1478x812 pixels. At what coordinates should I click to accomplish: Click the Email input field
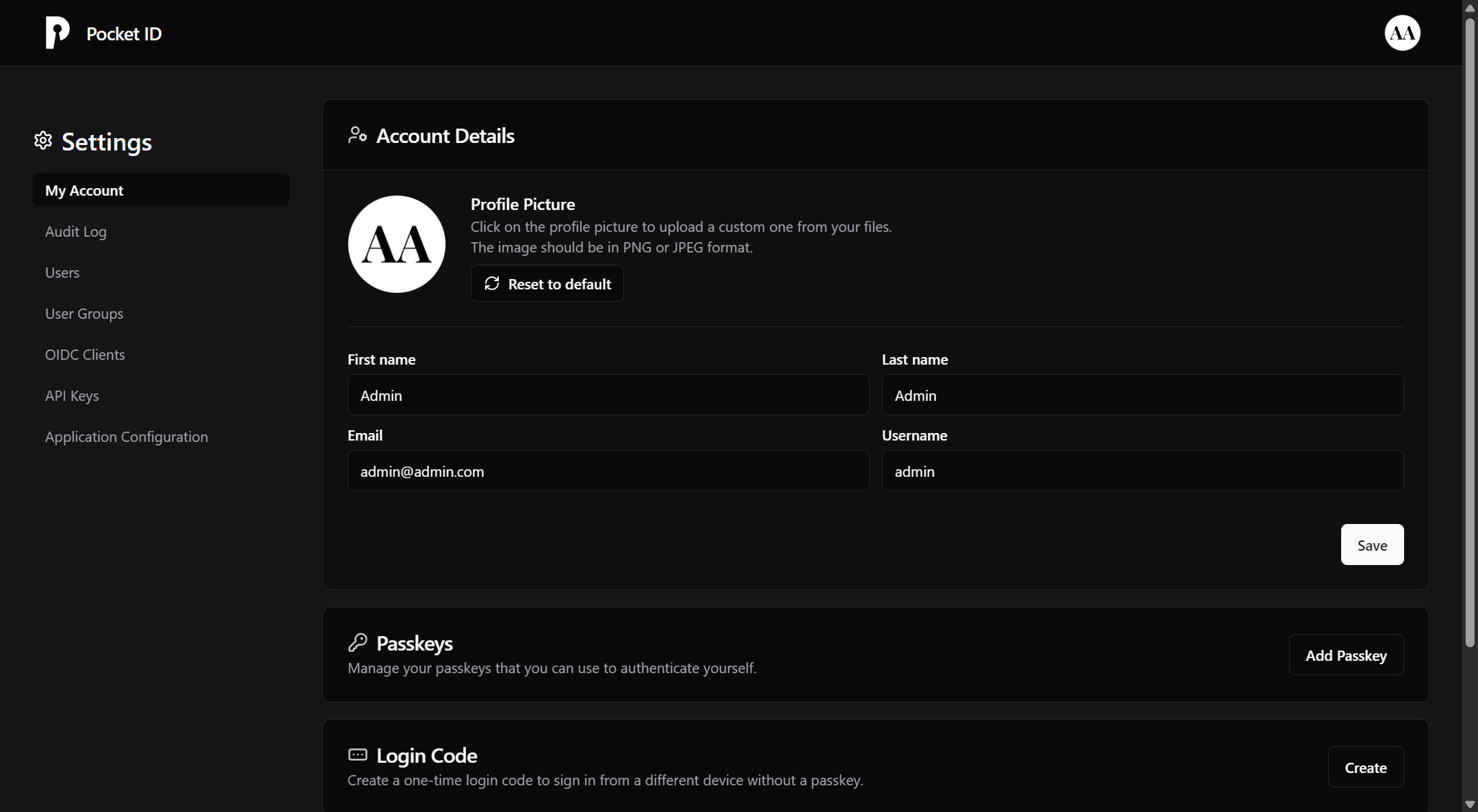[607, 471]
